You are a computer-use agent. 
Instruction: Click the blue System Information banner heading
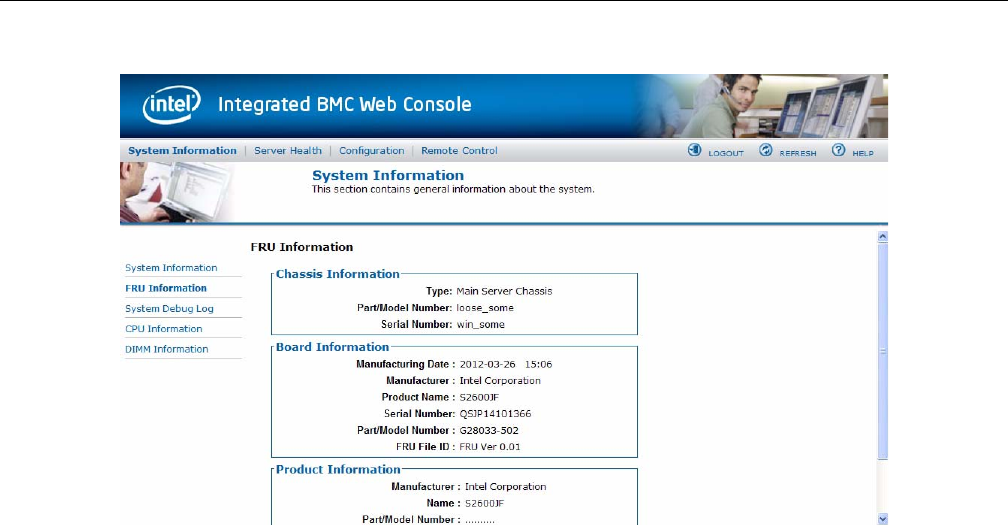[388, 175]
